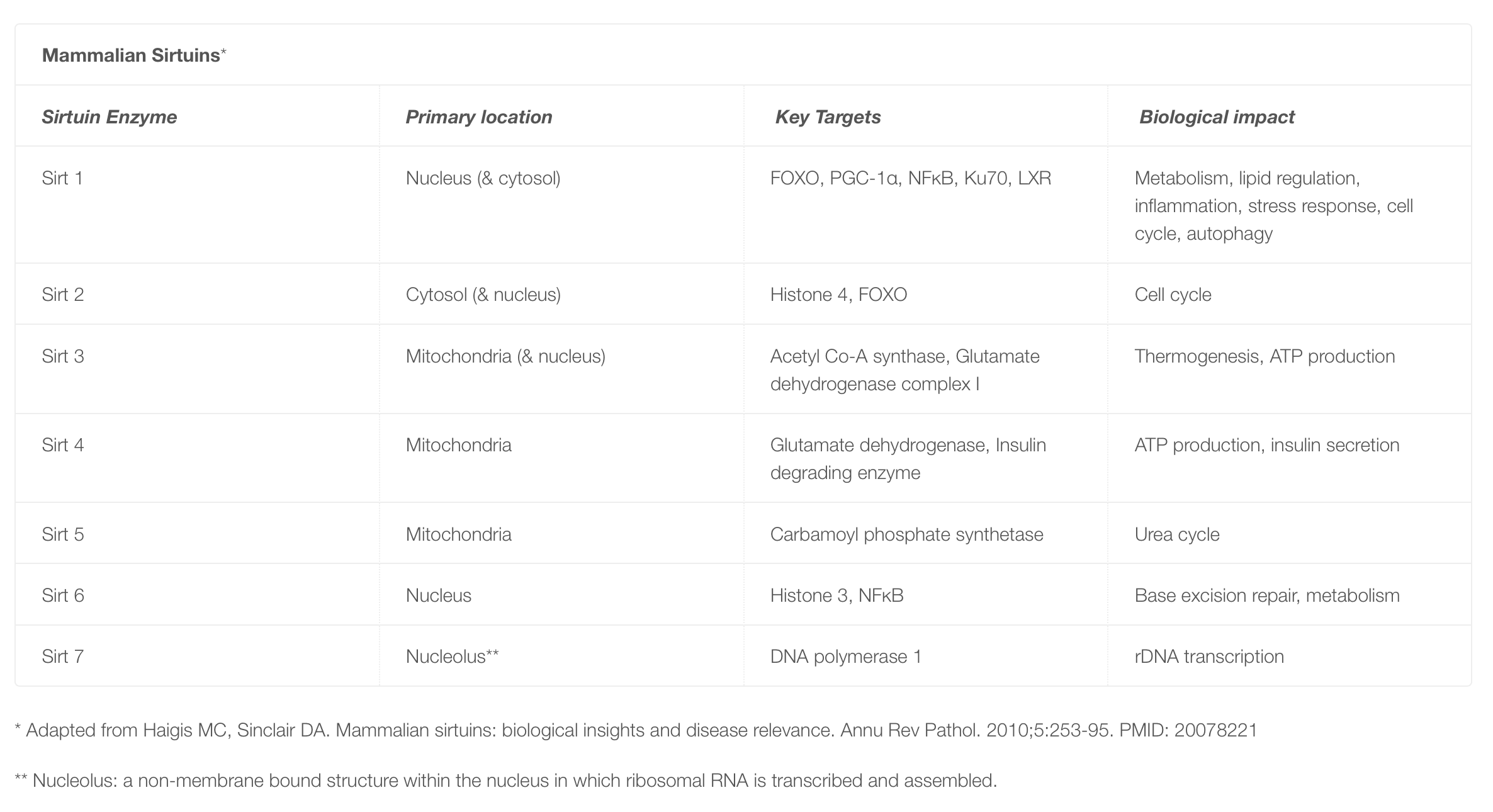Click the Base excision repair, metabolism cell
The height and width of the screenshot is (812, 1493).
(x=1266, y=595)
